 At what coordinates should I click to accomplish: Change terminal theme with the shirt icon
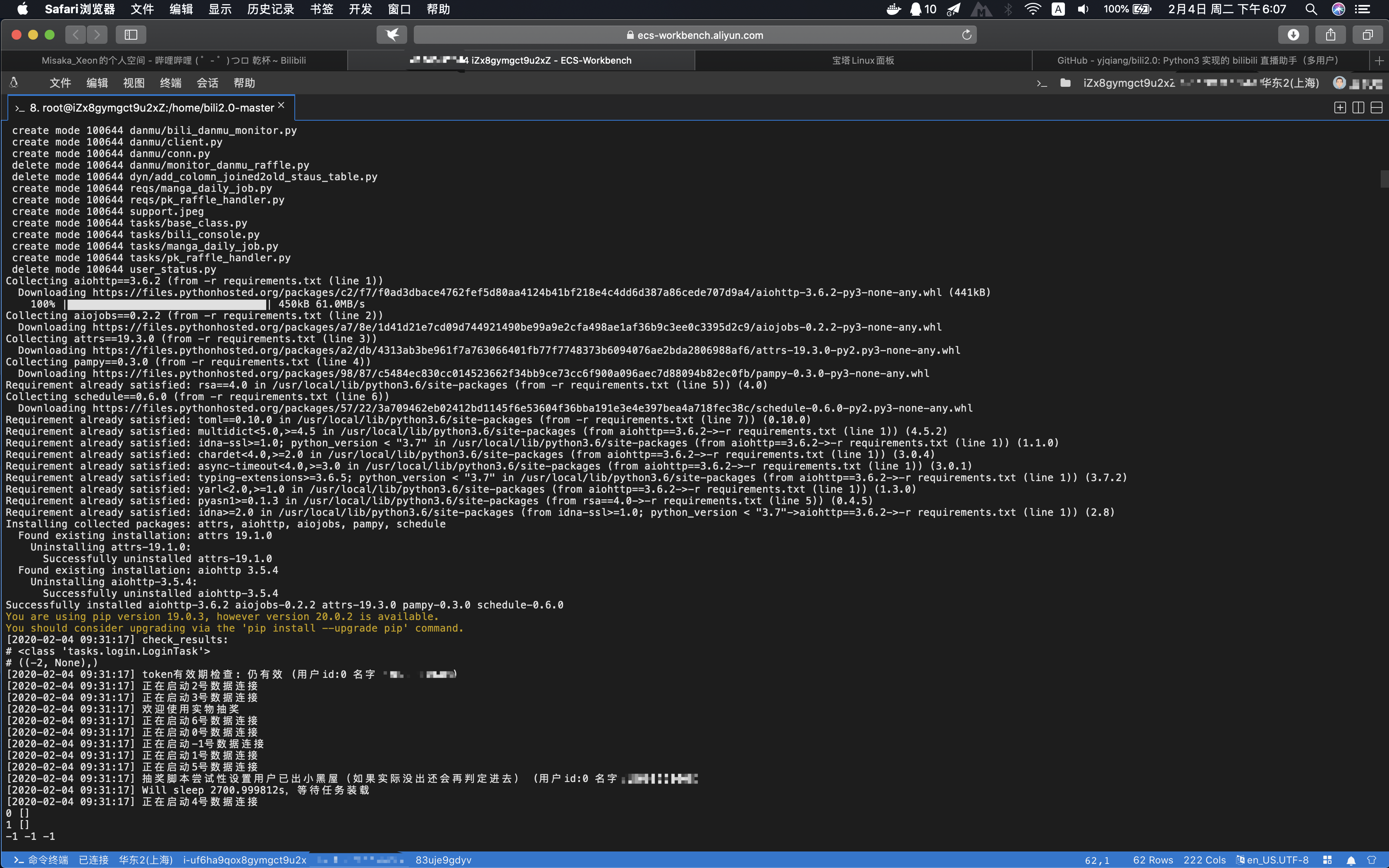click(x=1373, y=861)
